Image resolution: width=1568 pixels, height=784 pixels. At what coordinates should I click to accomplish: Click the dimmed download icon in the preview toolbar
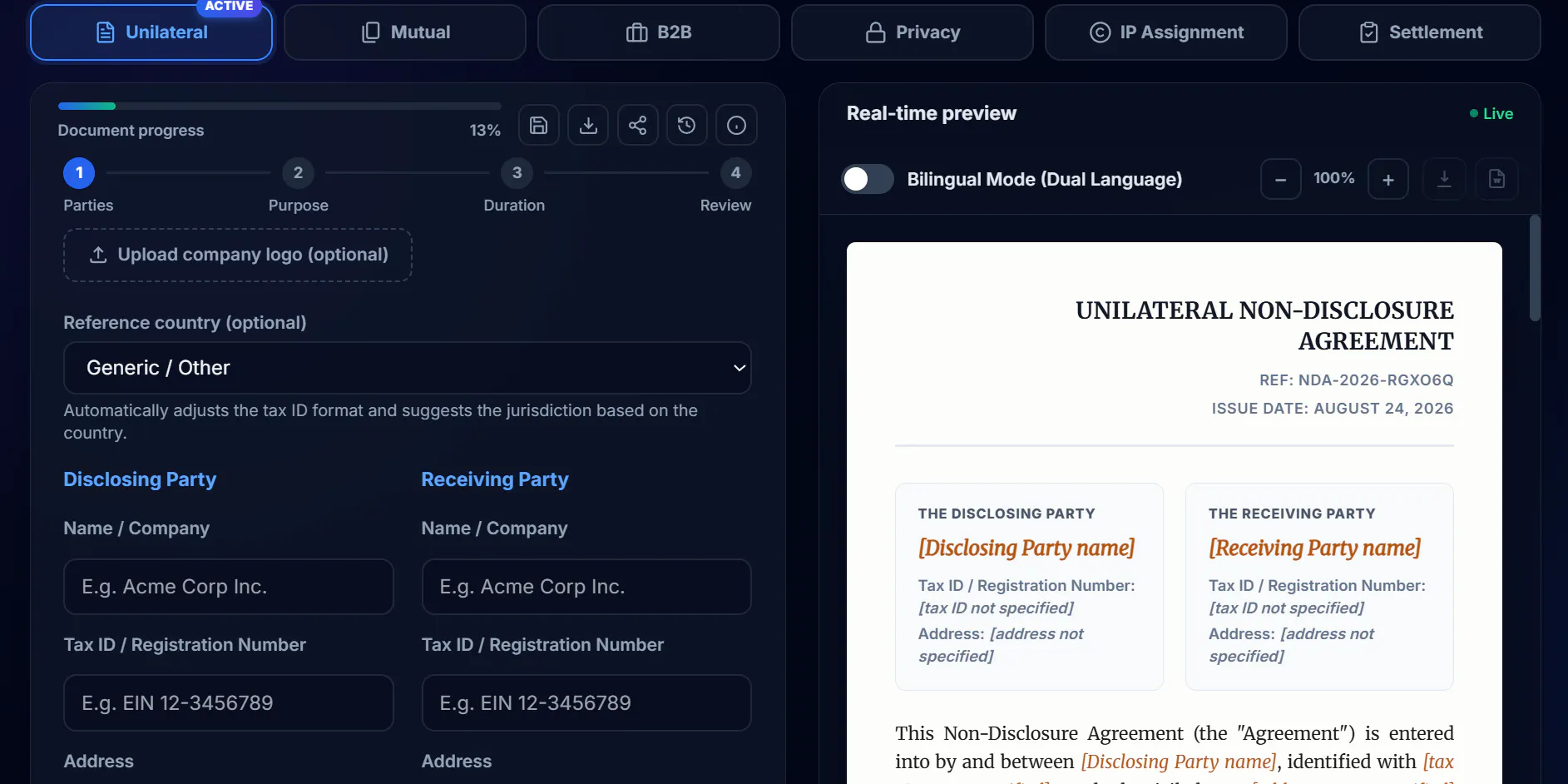pos(1445,179)
